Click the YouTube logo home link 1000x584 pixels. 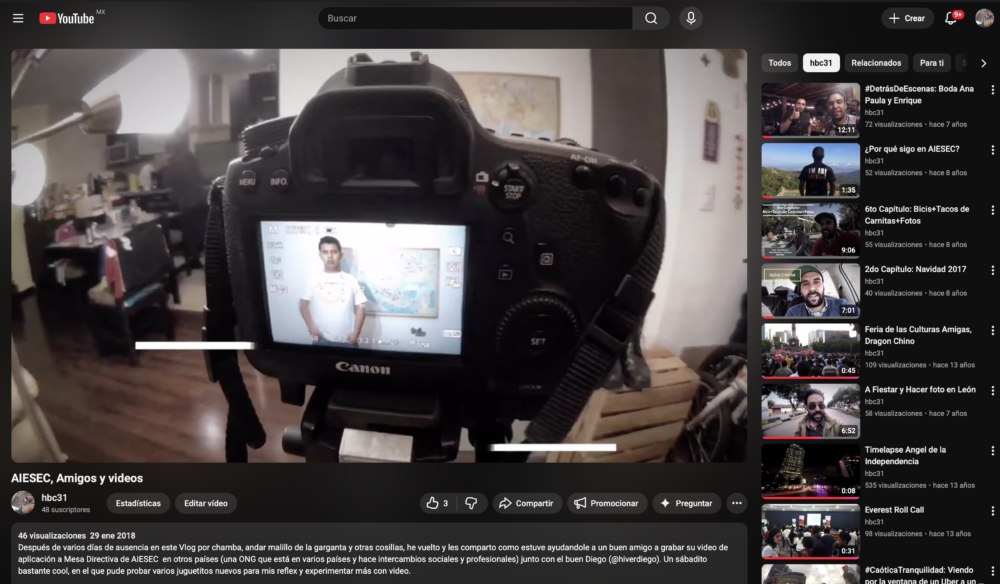(x=68, y=18)
